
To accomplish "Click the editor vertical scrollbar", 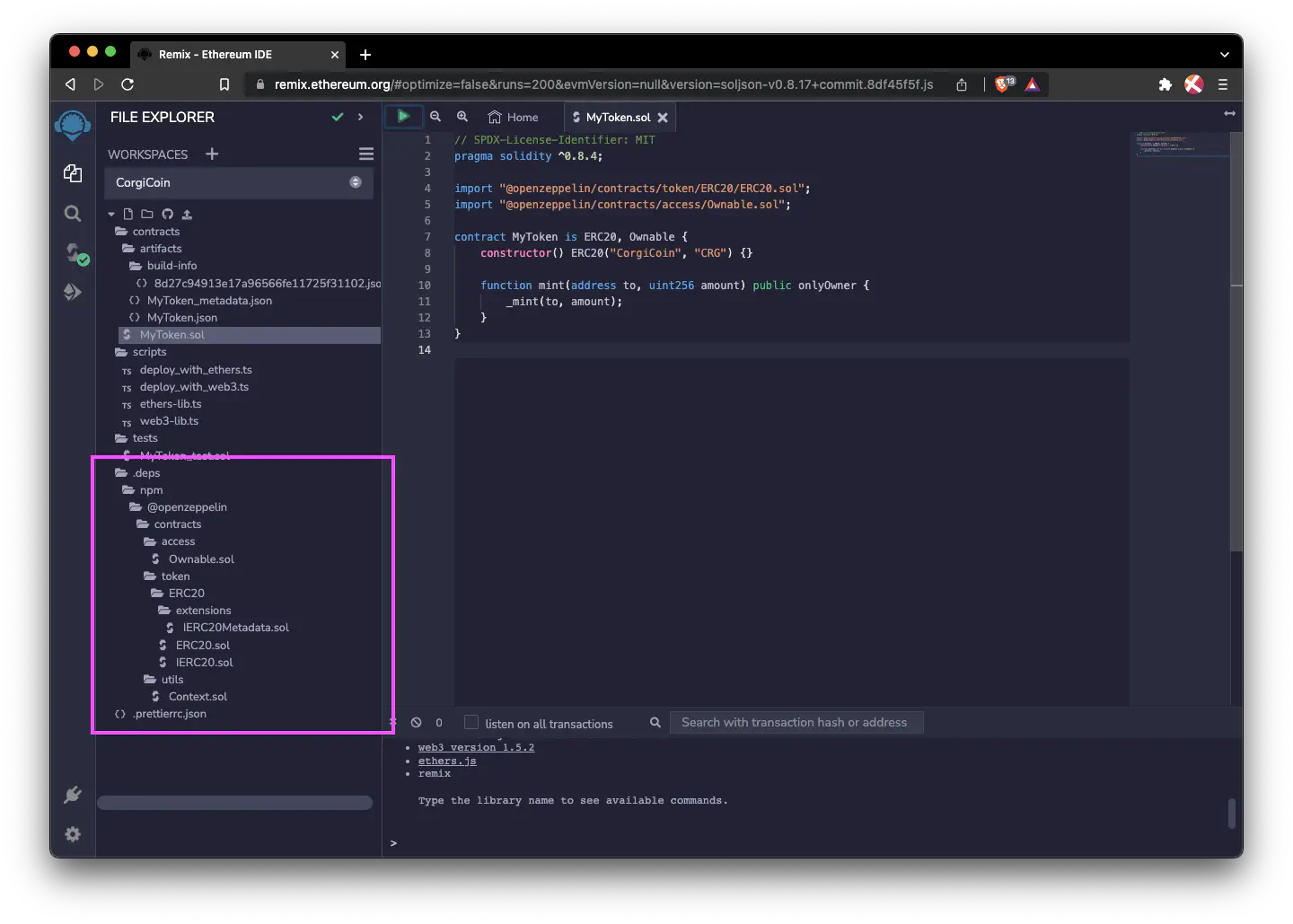I will pos(1236,341).
